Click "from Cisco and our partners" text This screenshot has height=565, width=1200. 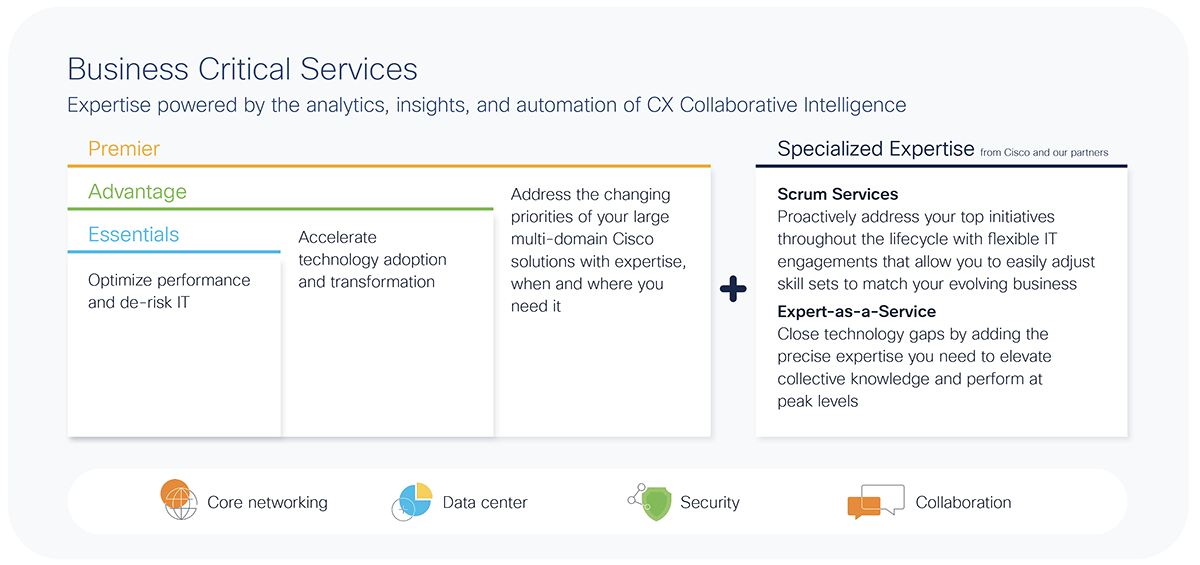(x=1044, y=153)
